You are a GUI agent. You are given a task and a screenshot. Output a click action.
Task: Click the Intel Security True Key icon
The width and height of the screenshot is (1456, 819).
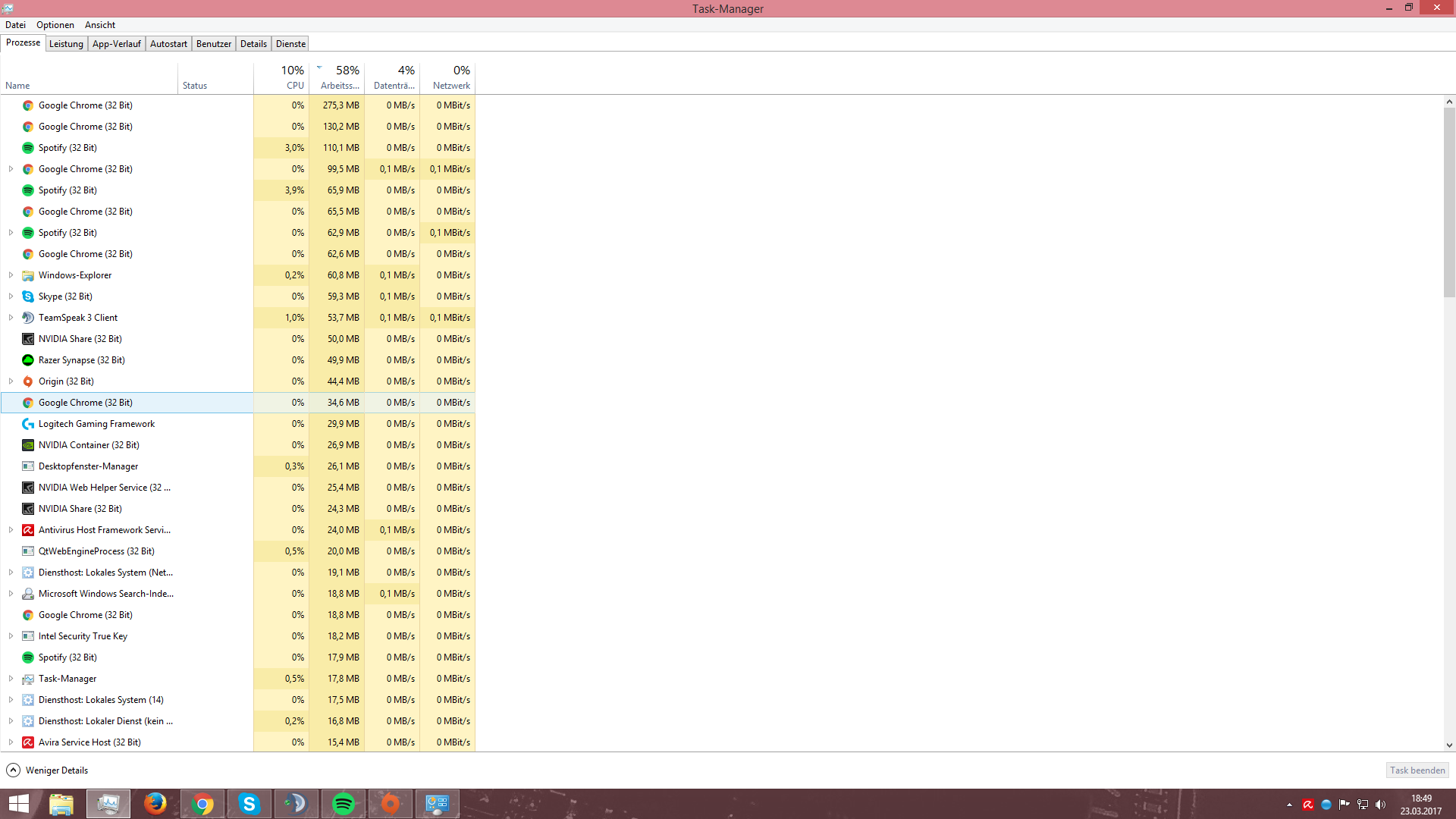tap(28, 636)
